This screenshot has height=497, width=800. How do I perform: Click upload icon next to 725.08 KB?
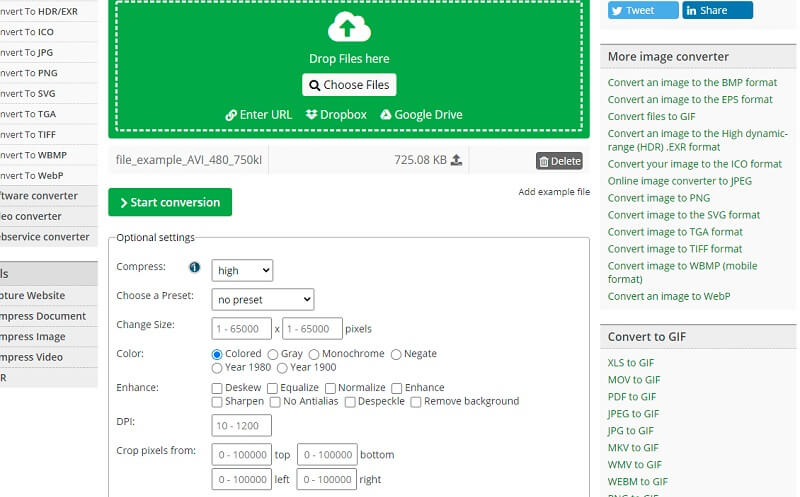(x=456, y=160)
